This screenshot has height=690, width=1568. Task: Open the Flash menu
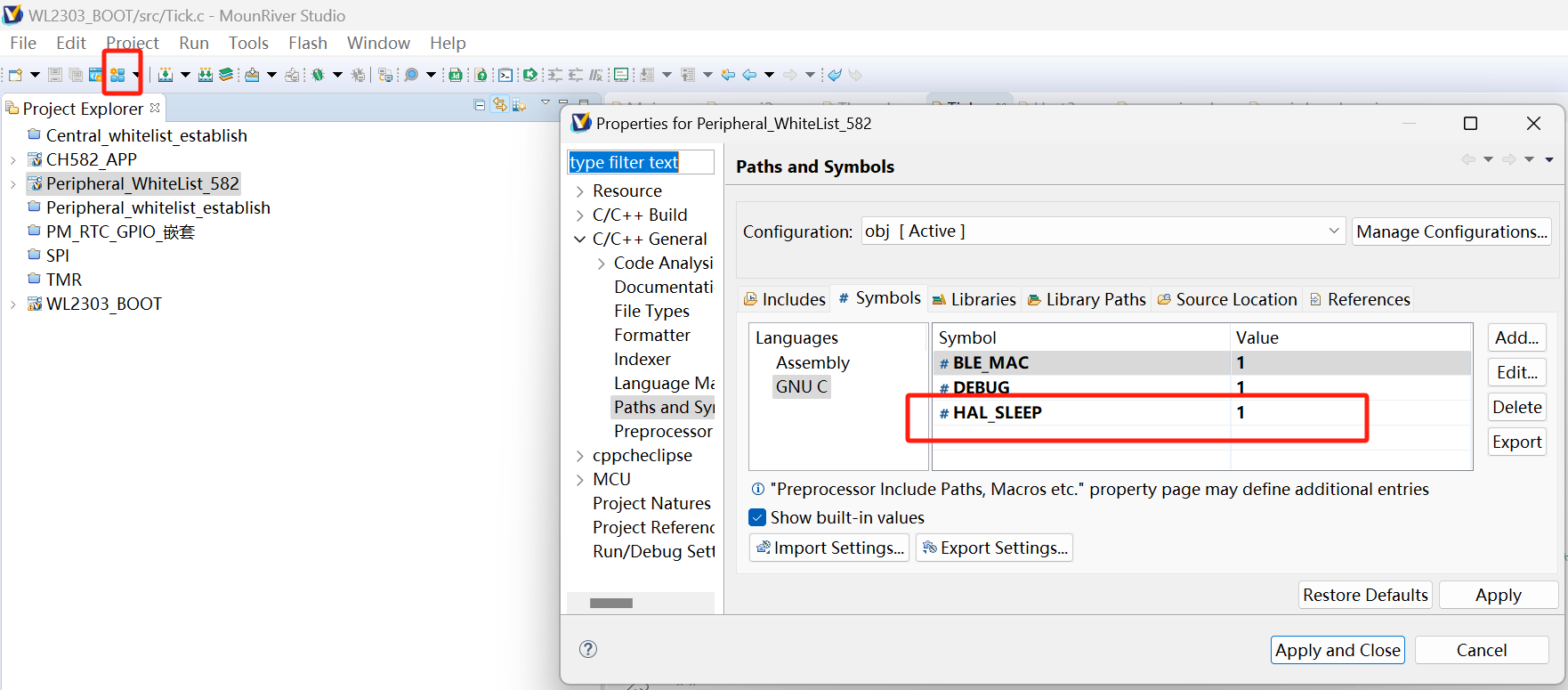(x=307, y=43)
